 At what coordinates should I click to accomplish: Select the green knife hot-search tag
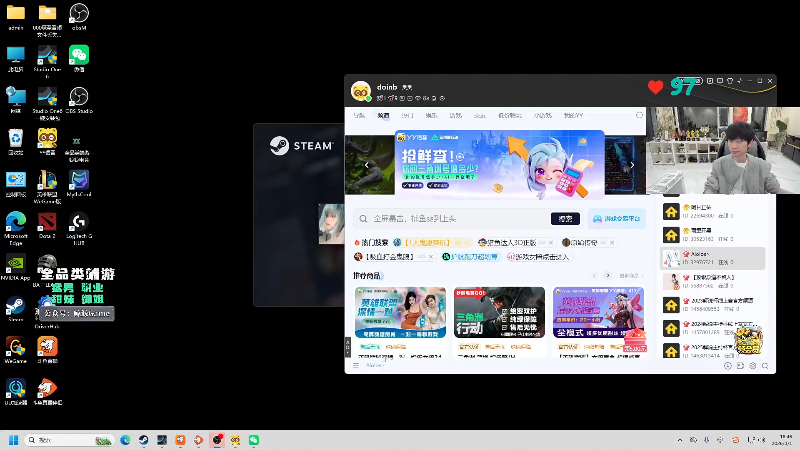(x=474, y=257)
